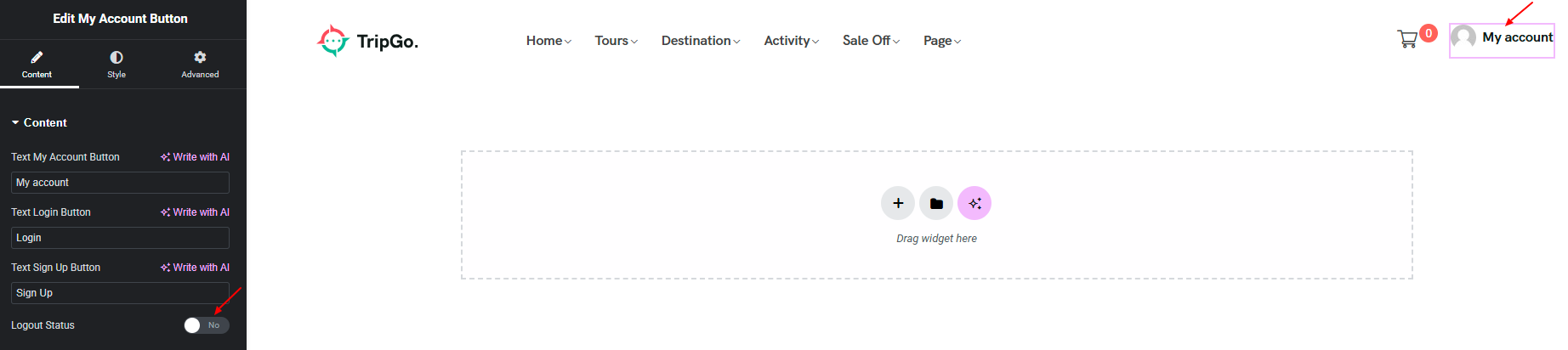1568x350 pixels.
Task: Expand the Destination dropdown menu
Action: tap(701, 41)
